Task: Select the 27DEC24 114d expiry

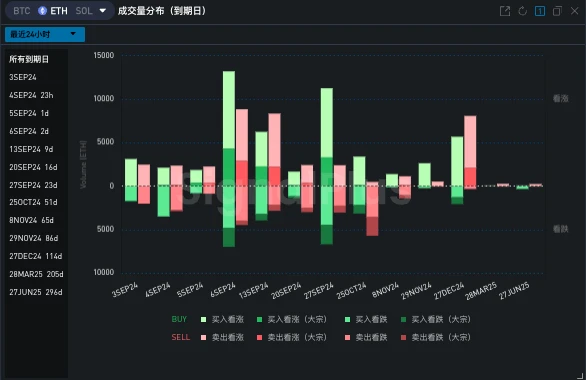Action: coord(36,256)
